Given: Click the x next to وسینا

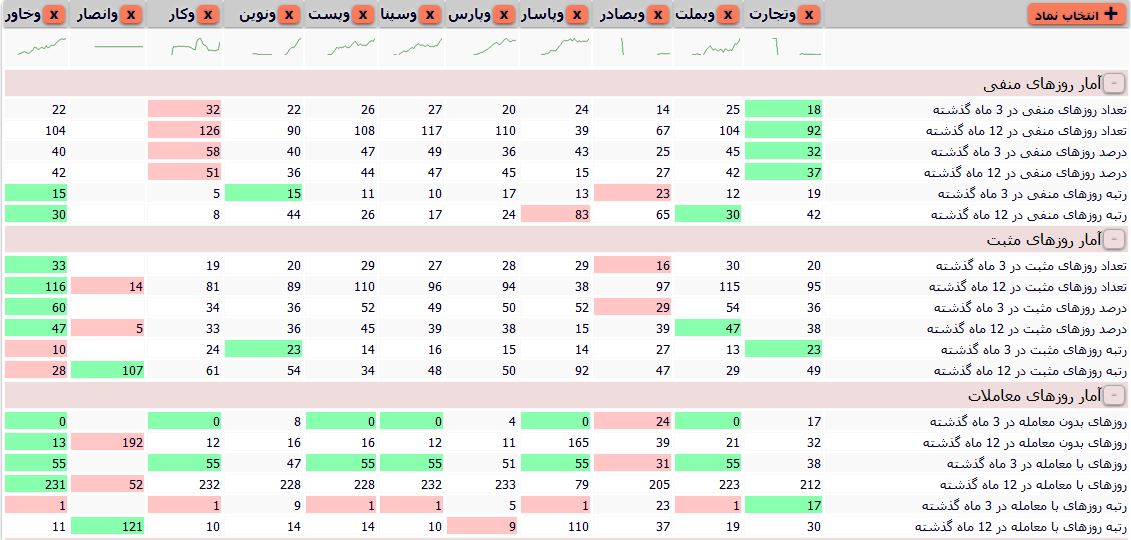Looking at the screenshot, I should 430,15.
